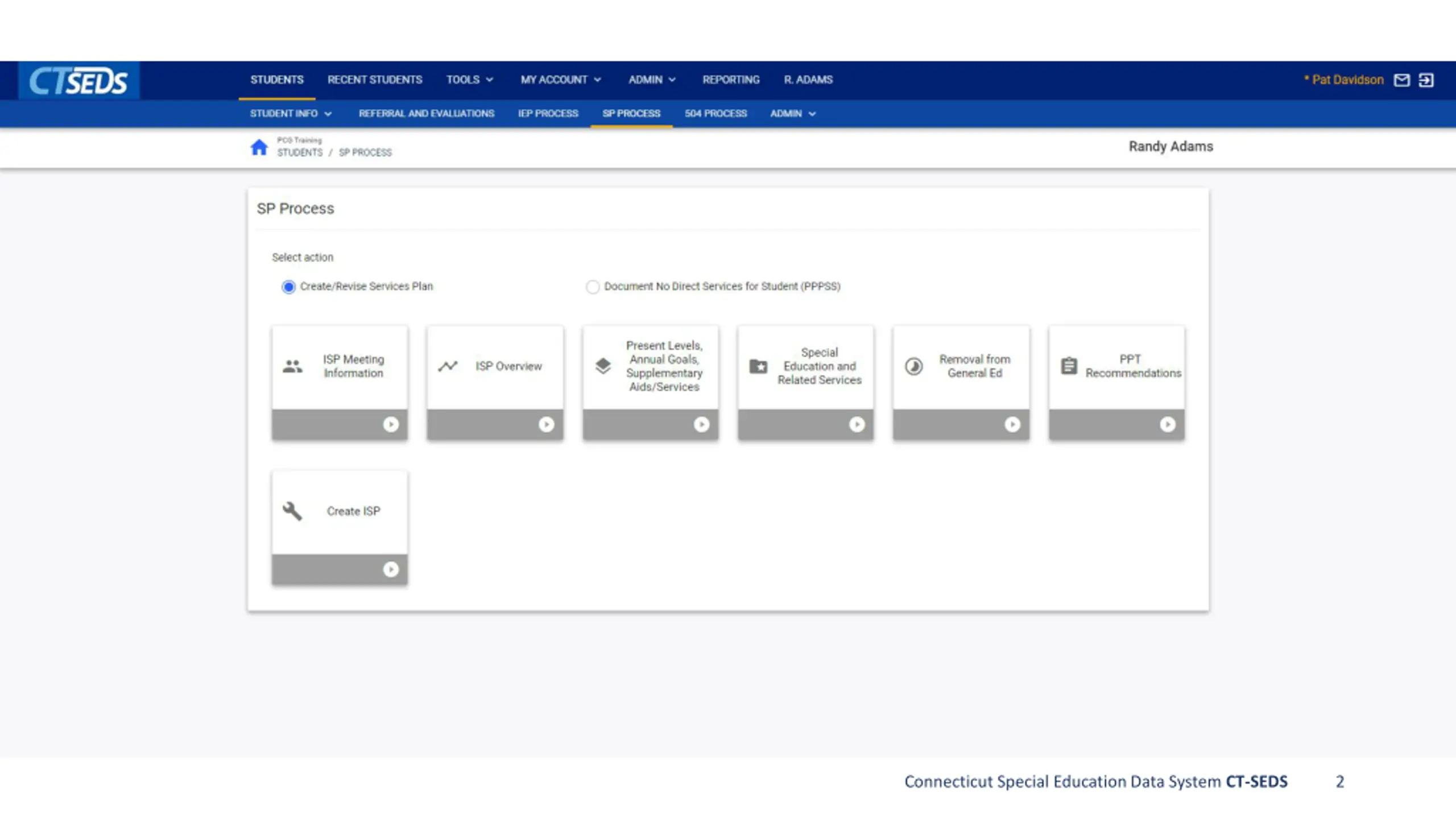
Task: Open Pat Davidson user link
Action: [x=1347, y=80]
